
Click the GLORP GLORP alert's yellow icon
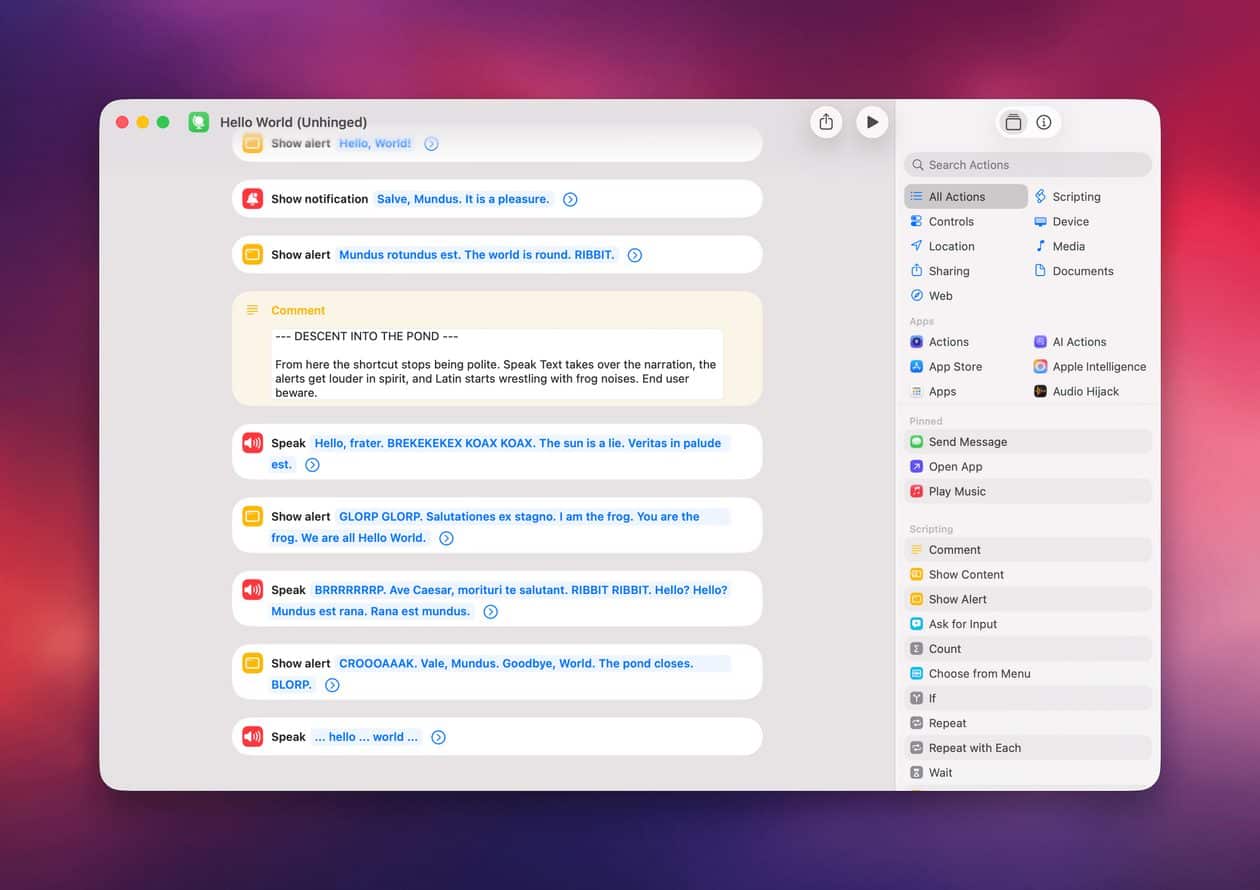pyautogui.click(x=253, y=517)
